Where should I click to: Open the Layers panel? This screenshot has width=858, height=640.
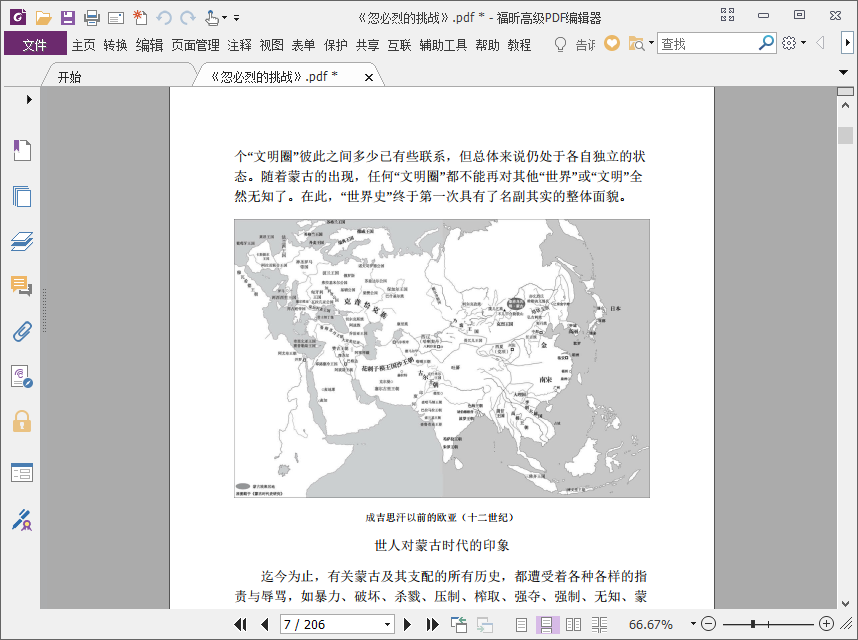22,241
